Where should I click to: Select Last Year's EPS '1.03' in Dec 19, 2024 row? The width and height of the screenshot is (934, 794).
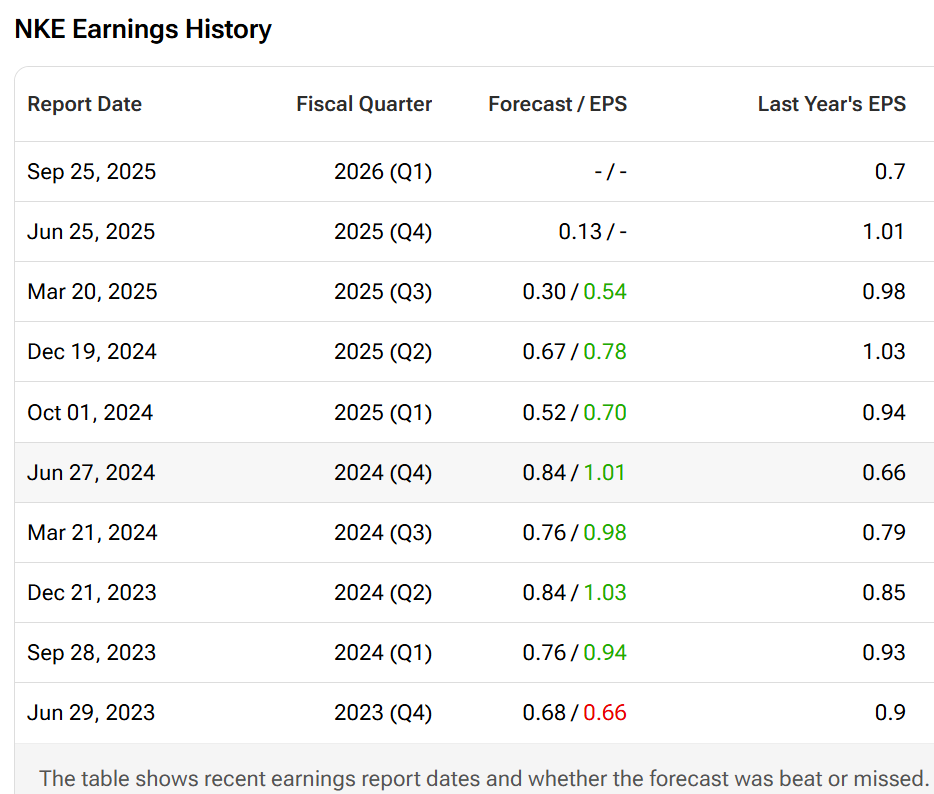coord(884,352)
